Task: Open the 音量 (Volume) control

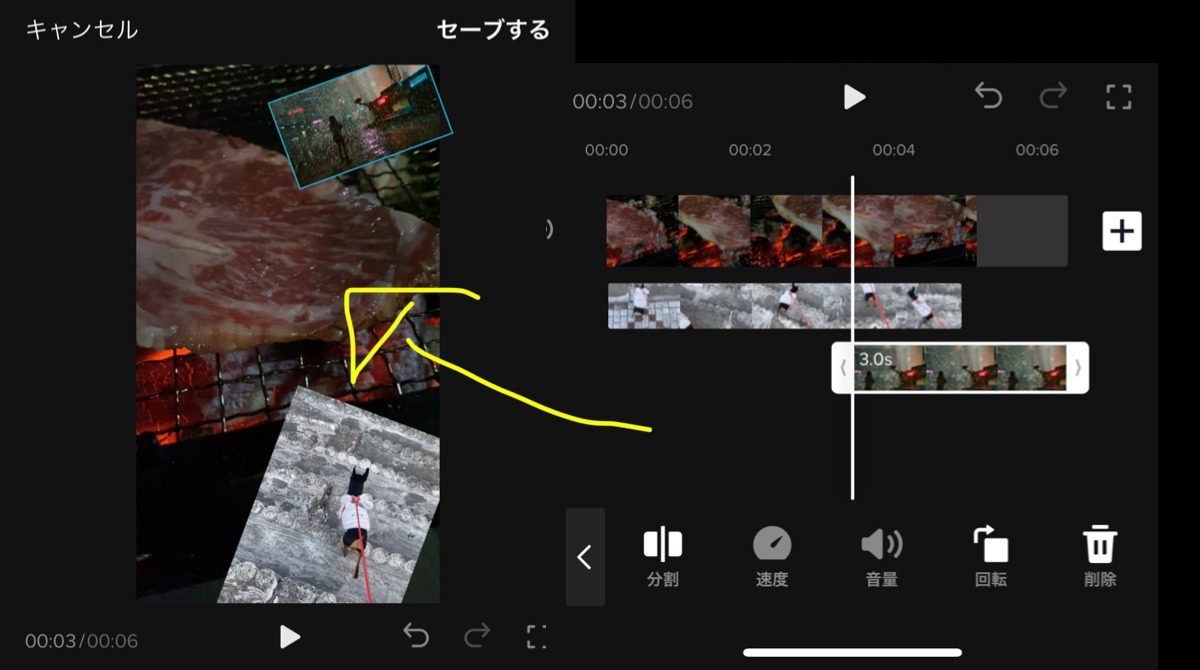Action: click(880, 555)
